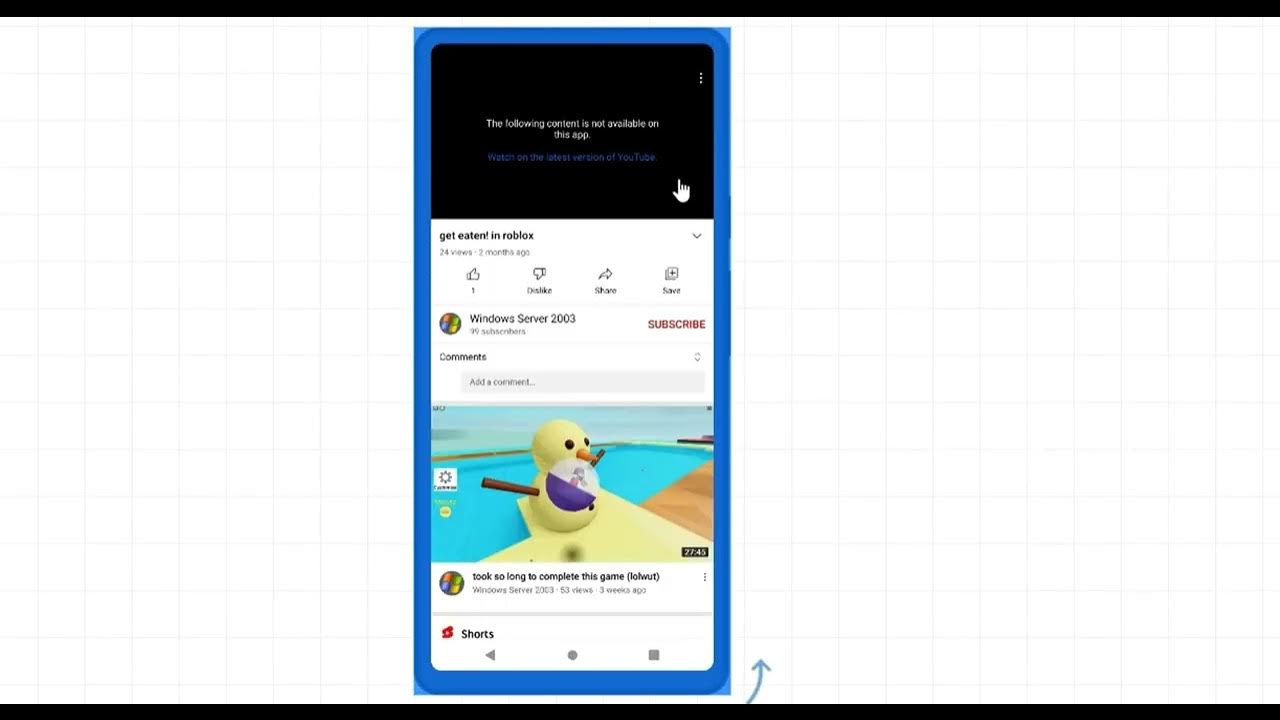This screenshot has width=1280, height=720.
Task: Expand the 'get eaten! in roblox' description chevron
Action: point(697,236)
